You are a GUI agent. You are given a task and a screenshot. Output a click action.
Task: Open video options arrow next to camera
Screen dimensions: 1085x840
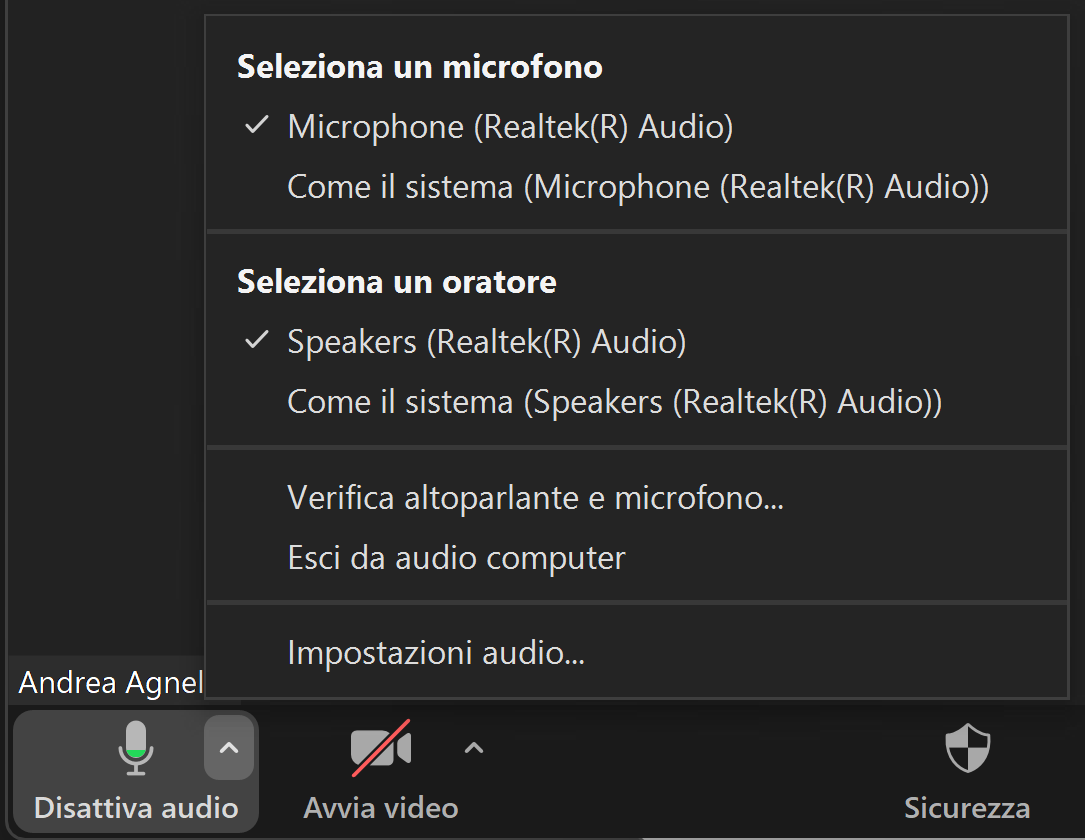click(x=473, y=748)
